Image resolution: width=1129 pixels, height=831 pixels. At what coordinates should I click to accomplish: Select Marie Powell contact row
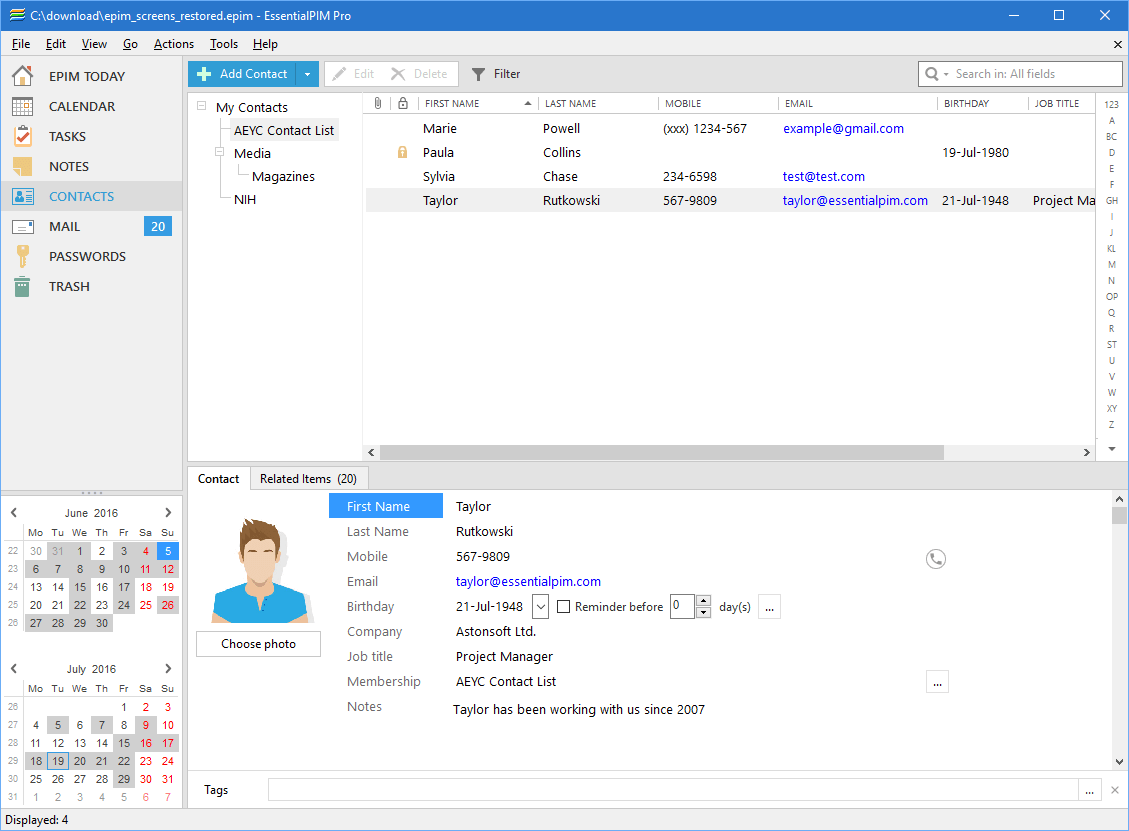(730, 129)
